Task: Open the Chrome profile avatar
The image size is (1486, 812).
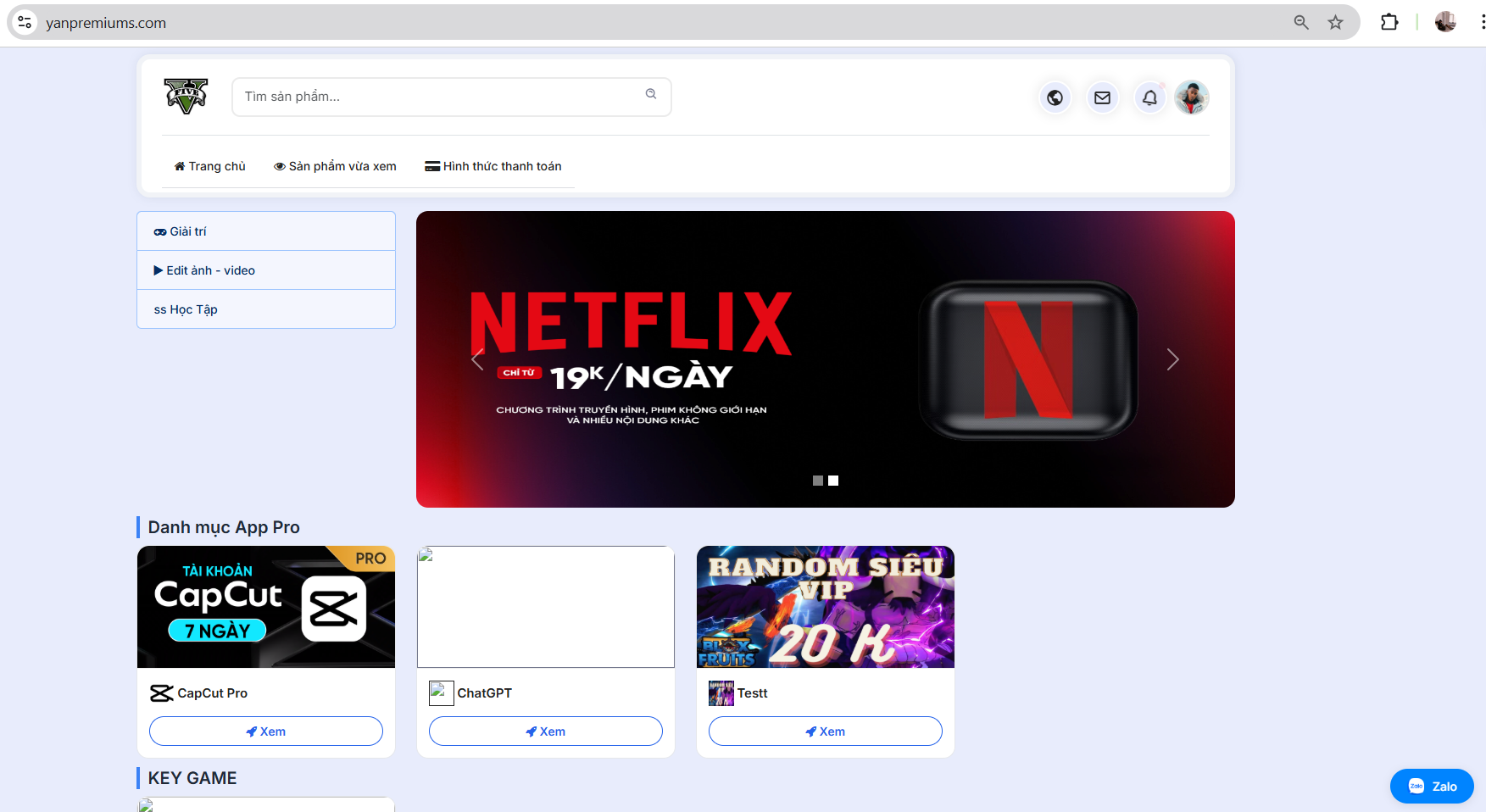Action: click(1445, 22)
